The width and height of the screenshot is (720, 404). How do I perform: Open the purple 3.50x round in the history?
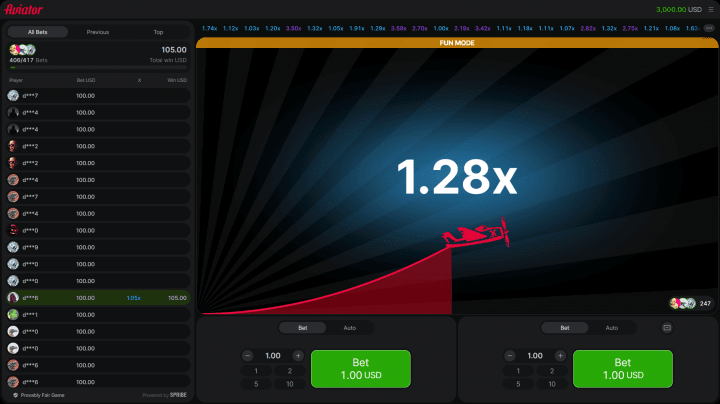[x=293, y=28]
